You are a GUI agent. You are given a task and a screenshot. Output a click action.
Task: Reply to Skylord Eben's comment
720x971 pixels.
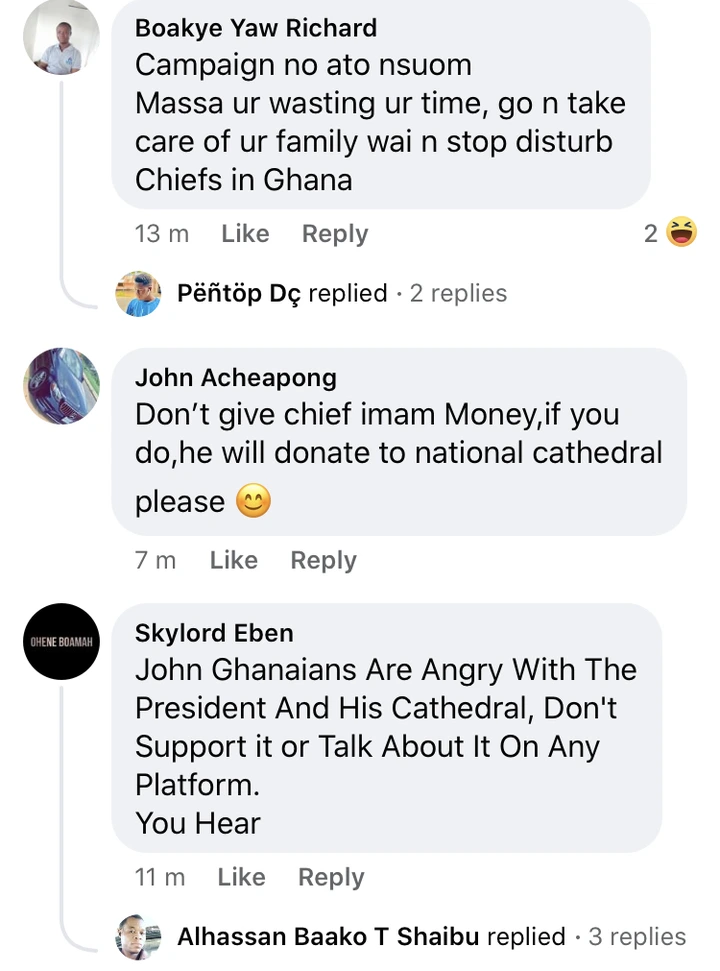pyautogui.click(x=331, y=877)
